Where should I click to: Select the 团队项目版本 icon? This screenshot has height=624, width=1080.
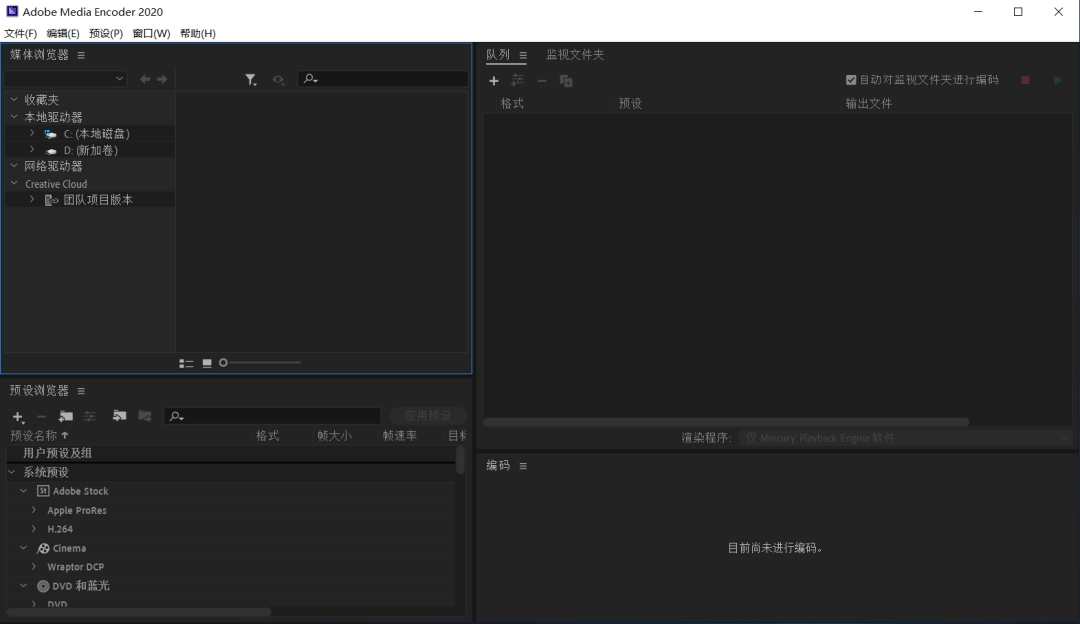coord(51,200)
